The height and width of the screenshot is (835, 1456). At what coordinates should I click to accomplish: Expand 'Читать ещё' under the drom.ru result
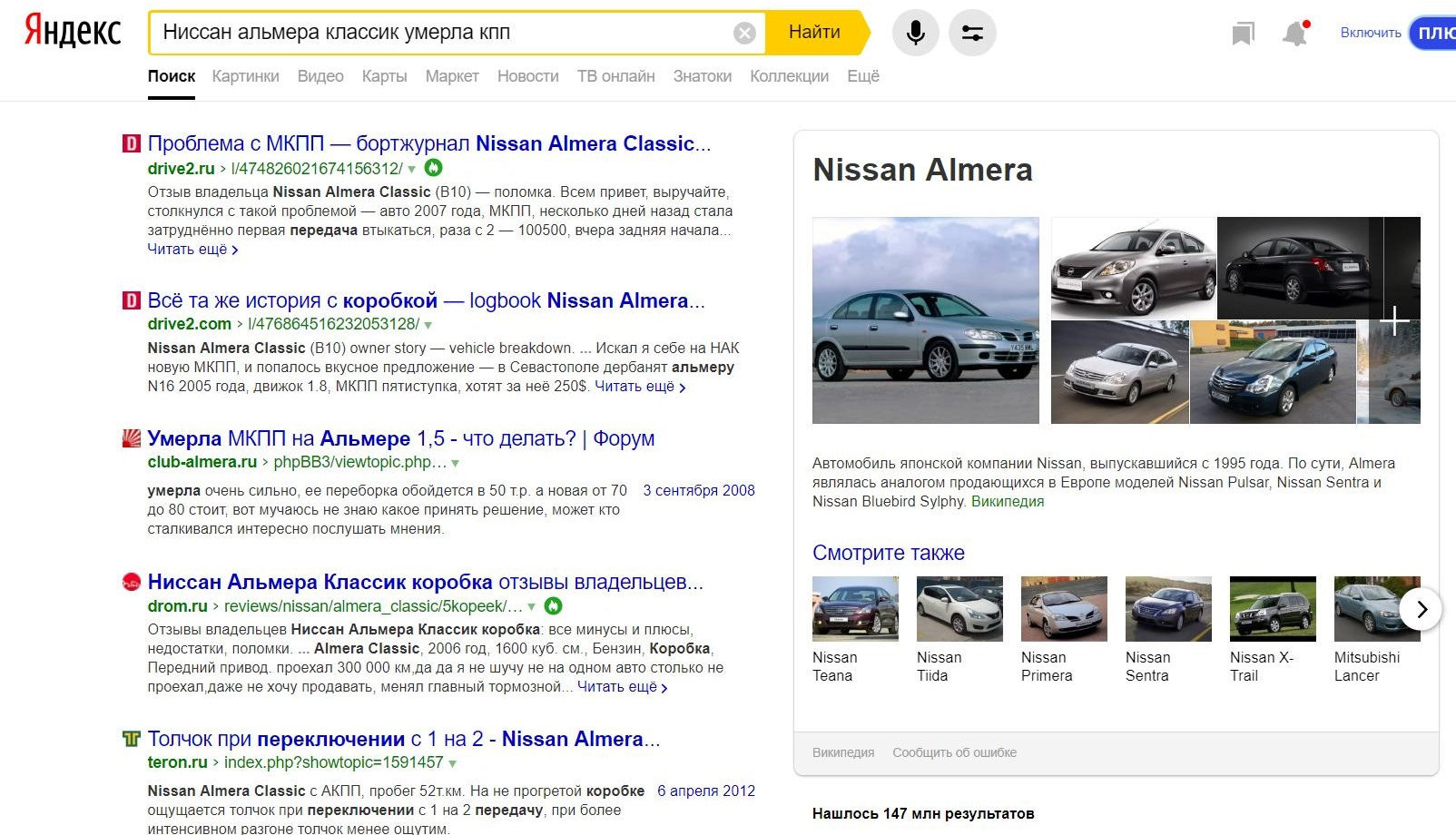point(623,687)
